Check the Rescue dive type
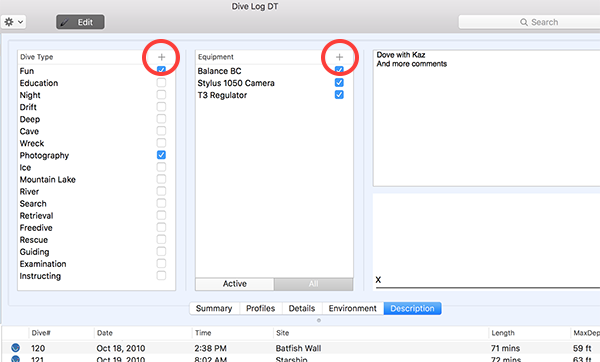Image resolution: width=600 pixels, height=362 pixels. point(161,239)
